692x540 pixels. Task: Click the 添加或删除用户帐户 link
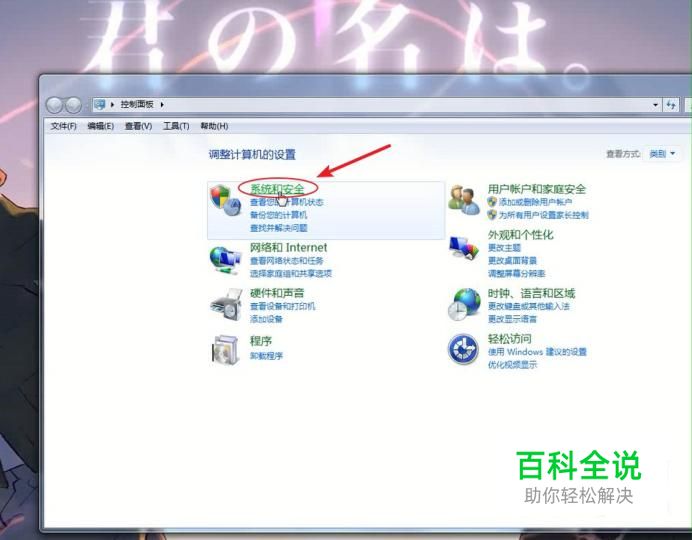pos(535,202)
